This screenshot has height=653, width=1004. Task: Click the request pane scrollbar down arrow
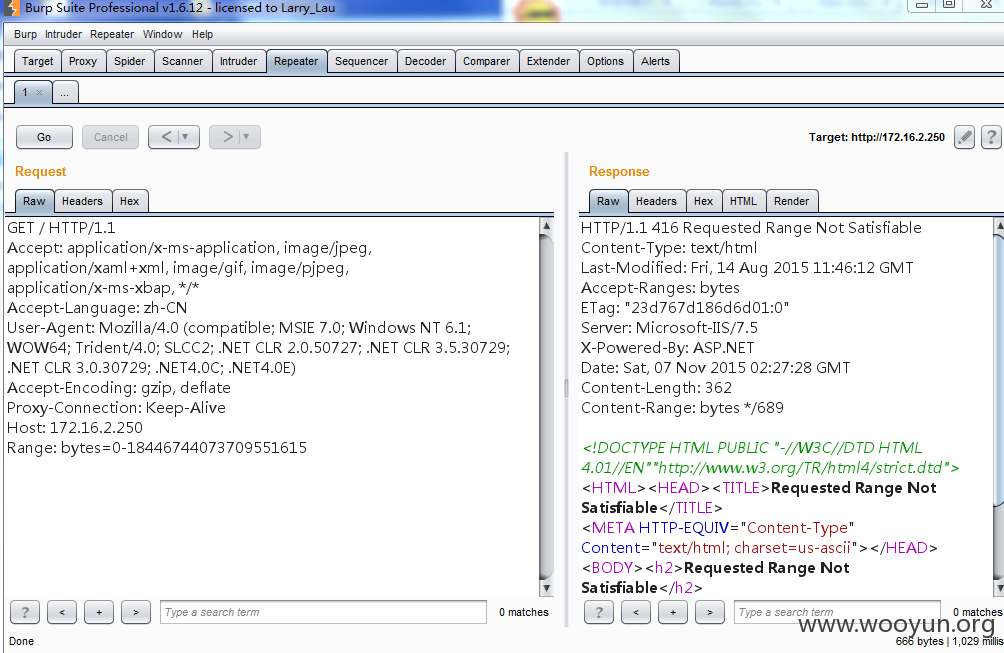[x=546, y=588]
